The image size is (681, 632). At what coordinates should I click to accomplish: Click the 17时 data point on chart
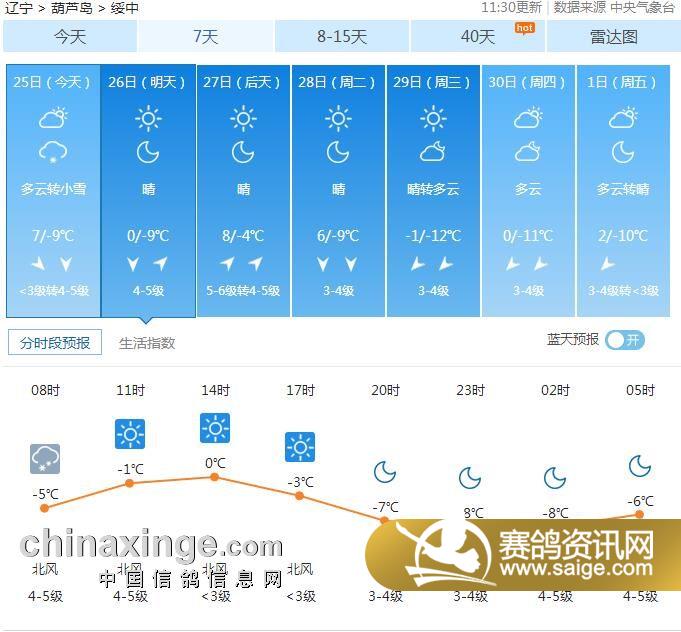(299, 496)
